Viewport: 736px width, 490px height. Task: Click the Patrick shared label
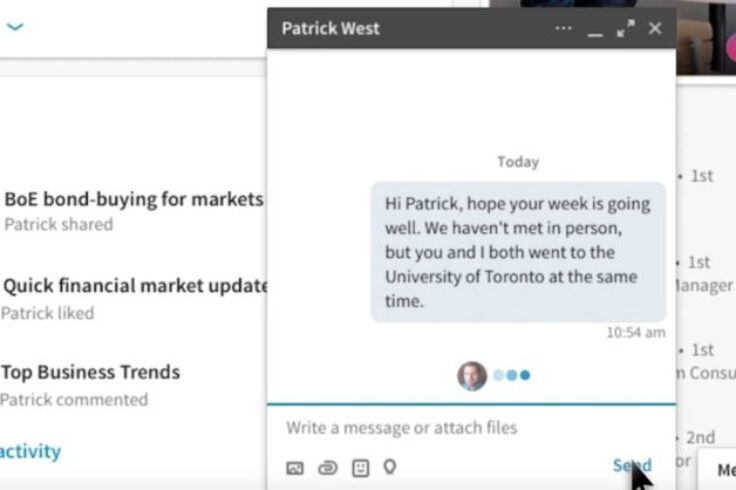tap(59, 224)
